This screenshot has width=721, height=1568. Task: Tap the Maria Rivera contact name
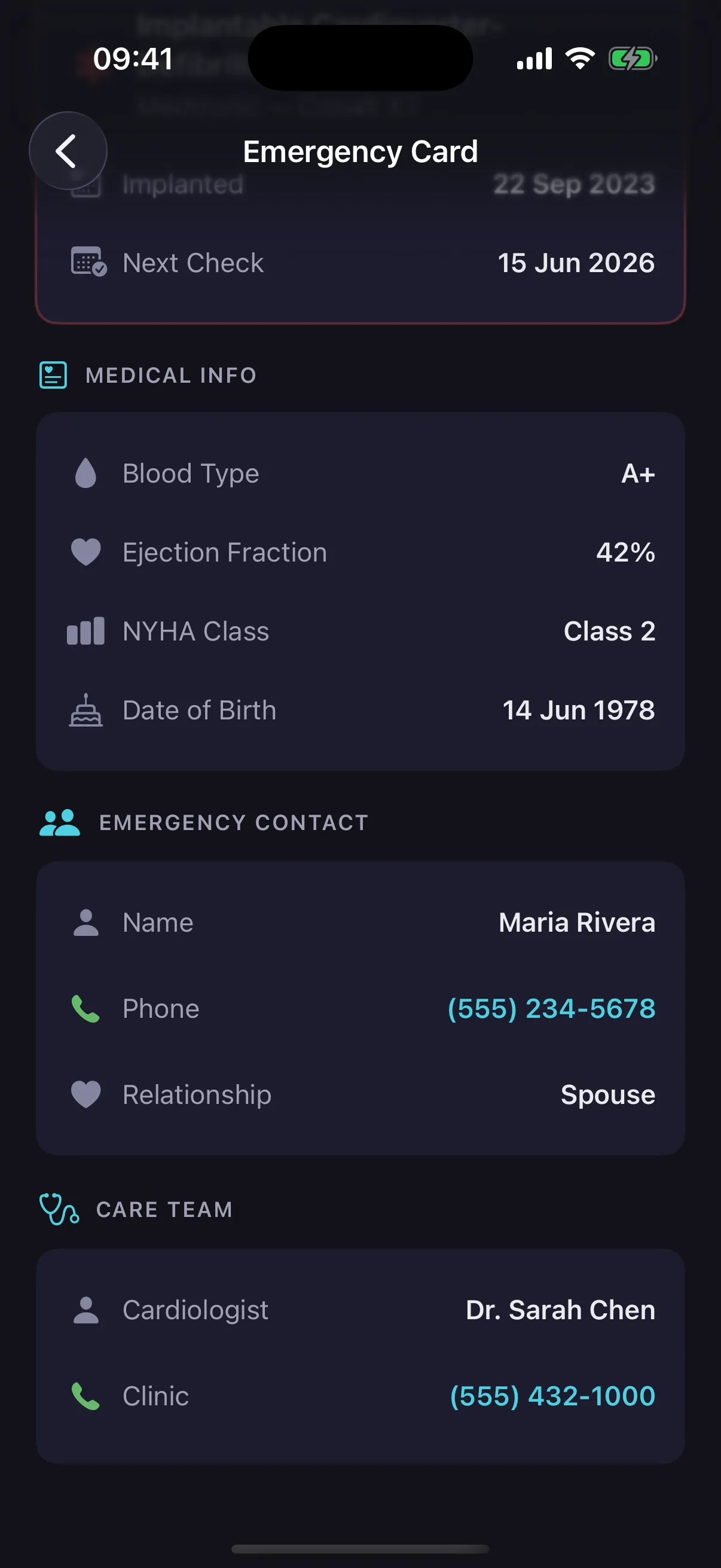(x=577, y=922)
